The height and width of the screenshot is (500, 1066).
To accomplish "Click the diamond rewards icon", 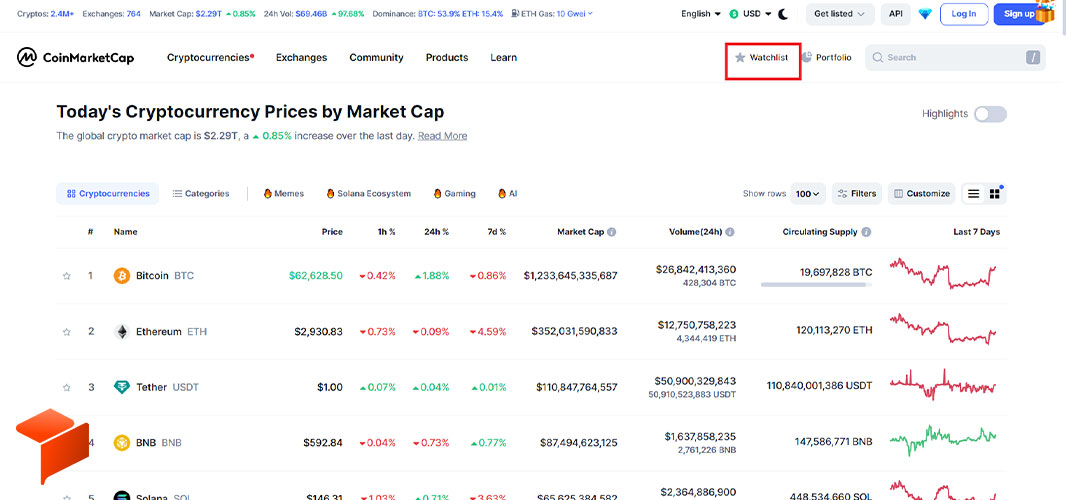I will pos(925,14).
